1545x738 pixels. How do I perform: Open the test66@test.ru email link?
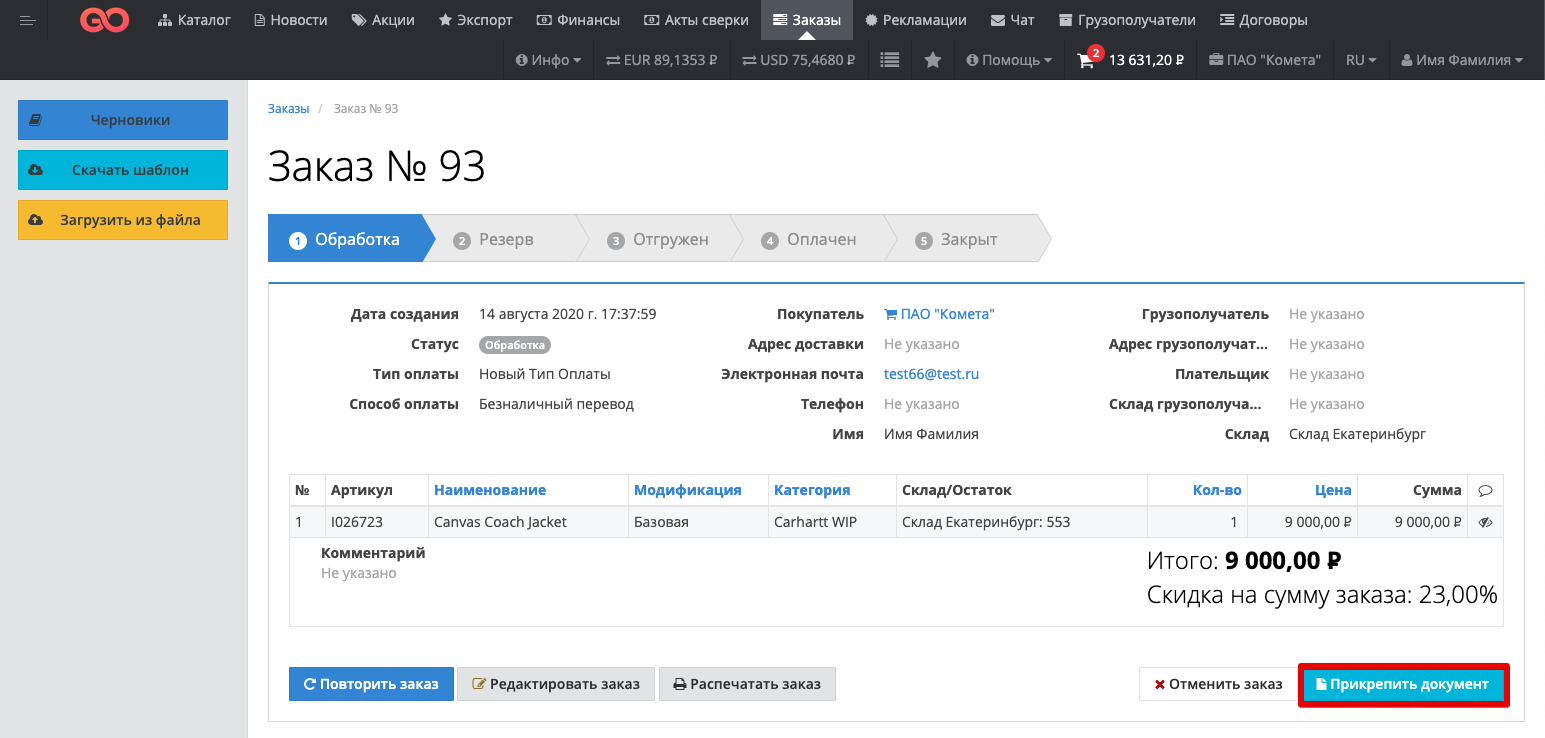(x=931, y=374)
